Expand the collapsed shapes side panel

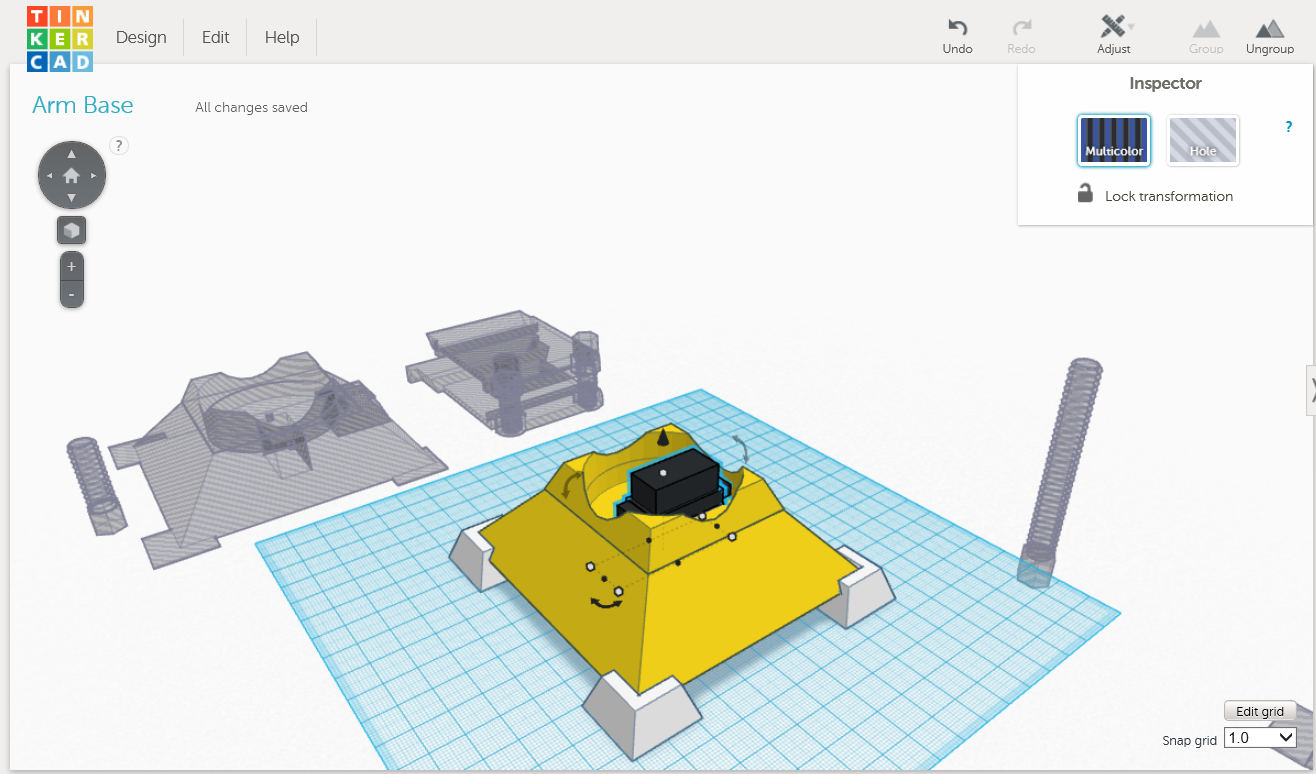(x=1312, y=390)
